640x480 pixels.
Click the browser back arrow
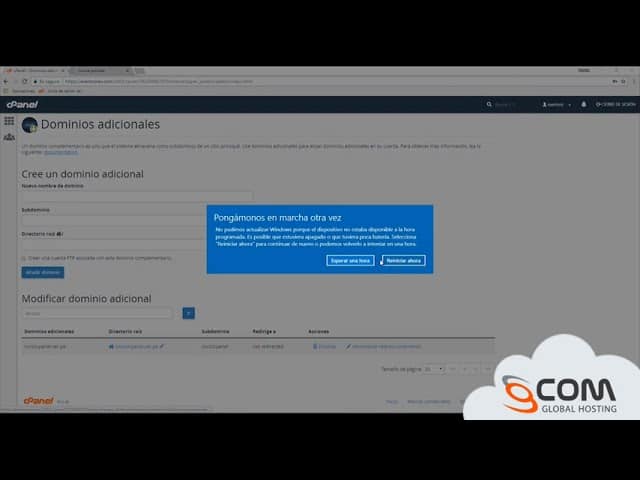point(5,81)
